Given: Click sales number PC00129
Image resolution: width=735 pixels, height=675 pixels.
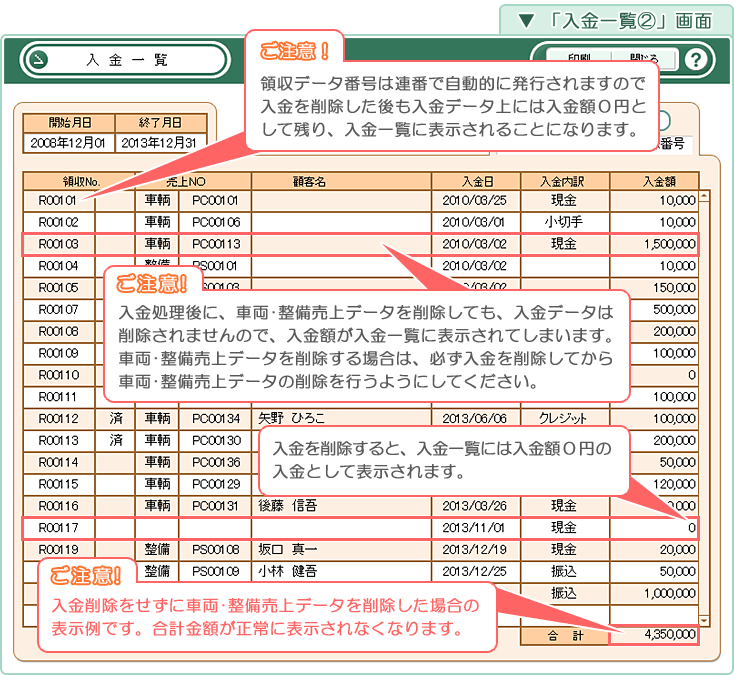Looking at the screenshot, I should tap(216, 484).
